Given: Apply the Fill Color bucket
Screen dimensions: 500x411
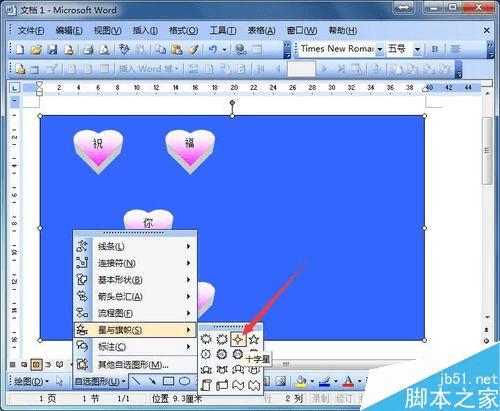Looking at the screenshot, I should click(x=301, y=381).
